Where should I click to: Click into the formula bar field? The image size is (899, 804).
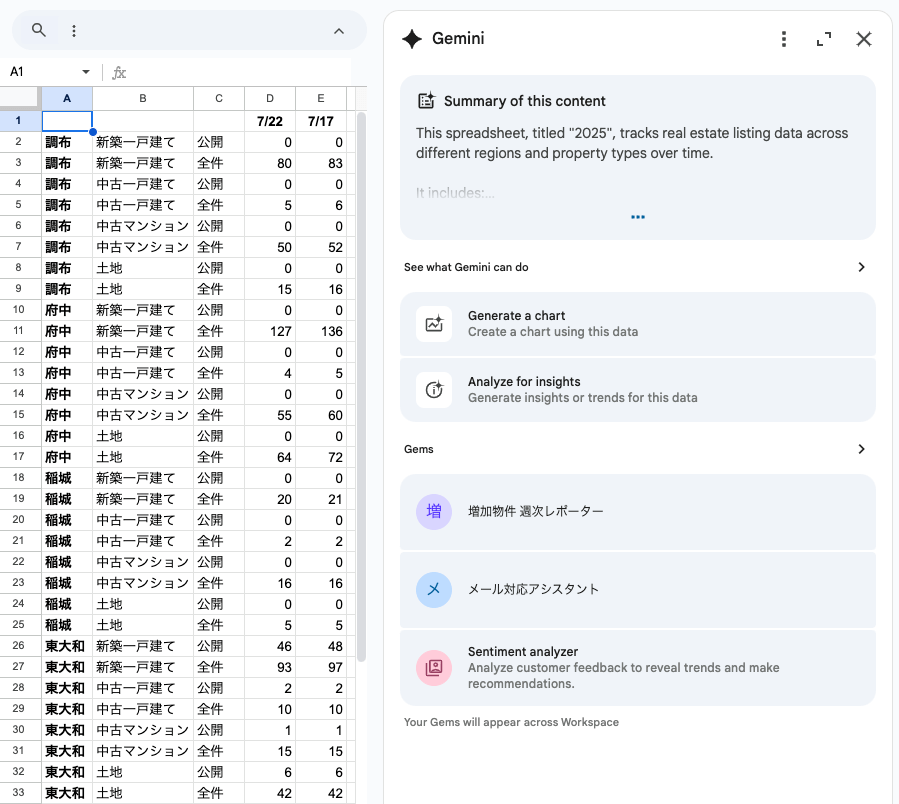pyautogui.click(x=238, y=72)
